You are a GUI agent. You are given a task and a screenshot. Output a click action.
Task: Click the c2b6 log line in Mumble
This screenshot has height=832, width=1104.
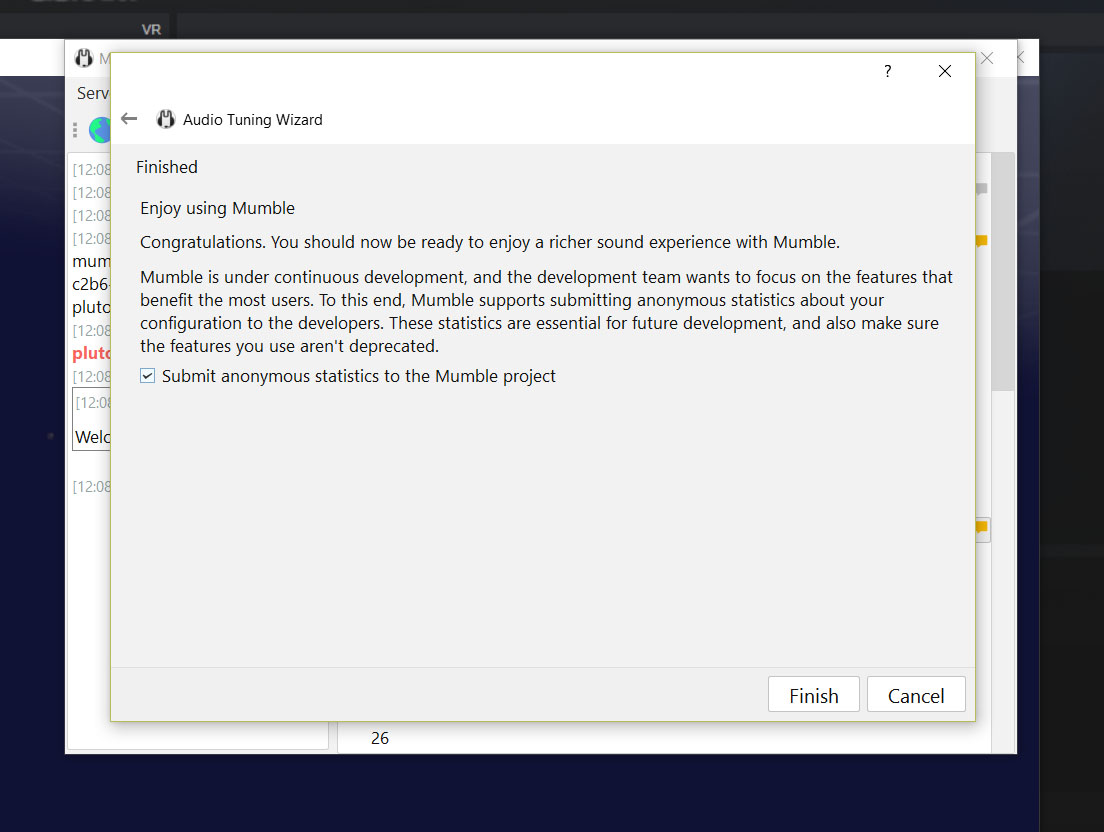click(x=92, y=284)
